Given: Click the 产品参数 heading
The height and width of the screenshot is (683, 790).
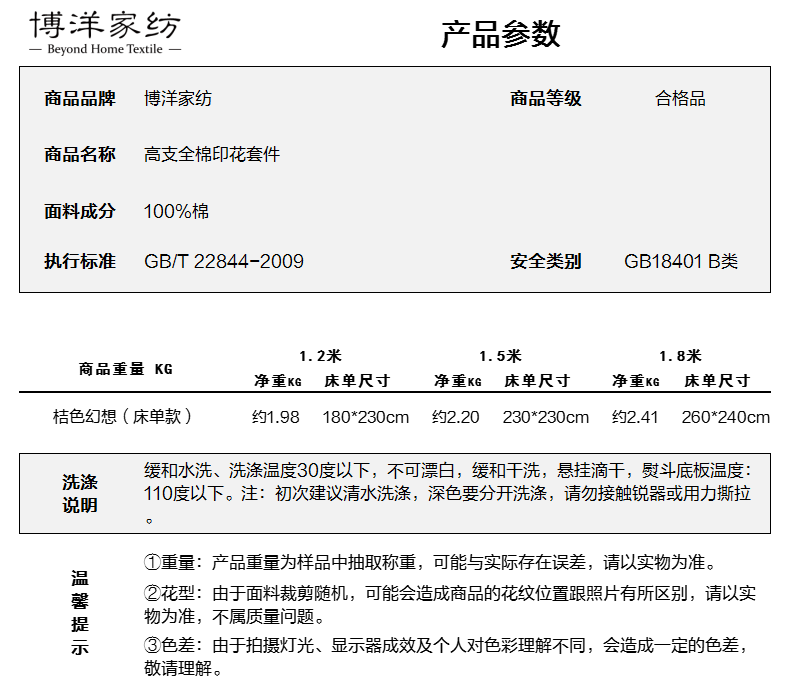Looking at the screenshot, I should pos(500,34).
